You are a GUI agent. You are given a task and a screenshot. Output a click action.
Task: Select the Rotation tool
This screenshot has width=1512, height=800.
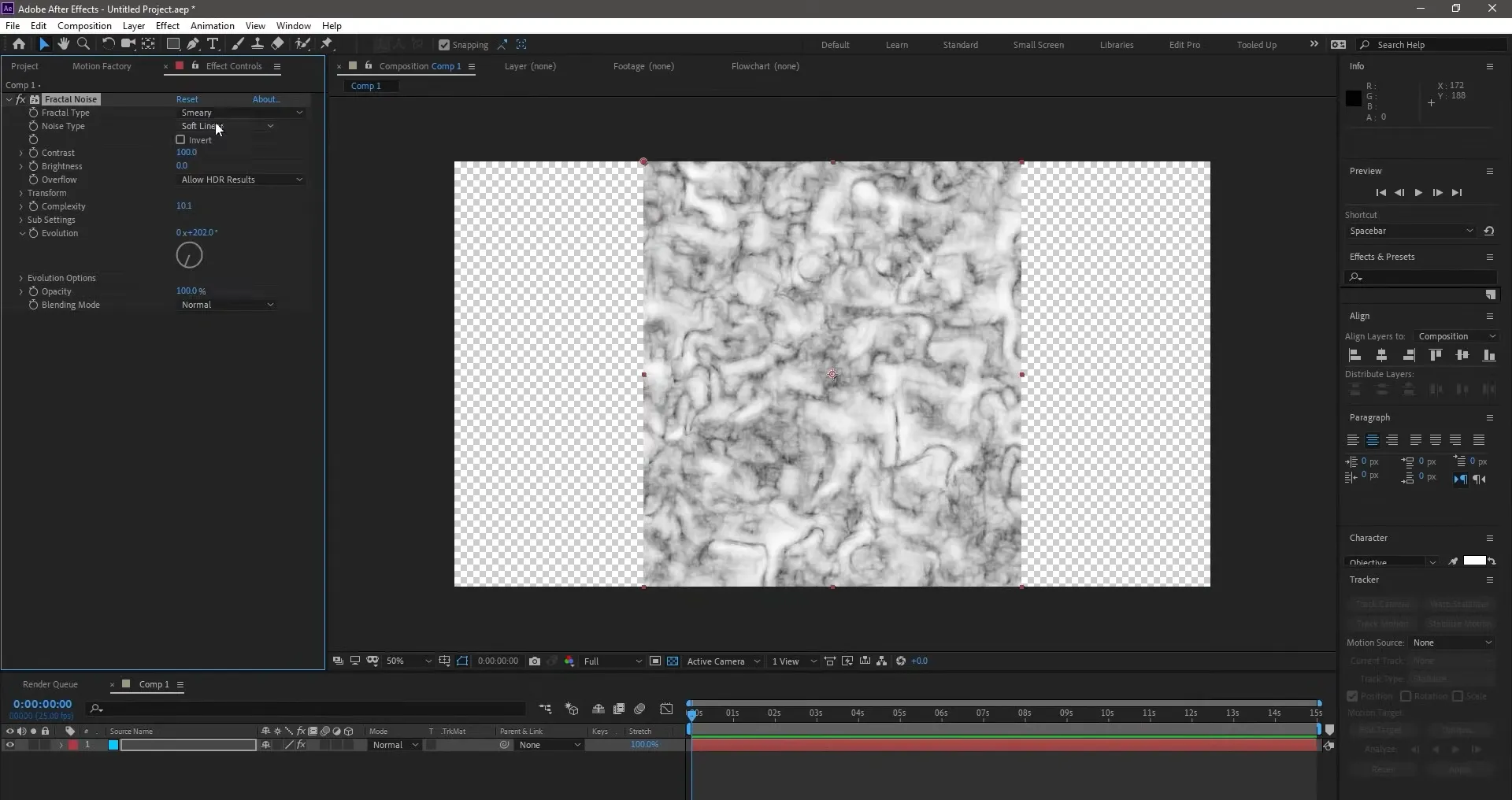(x=108, y=44)
